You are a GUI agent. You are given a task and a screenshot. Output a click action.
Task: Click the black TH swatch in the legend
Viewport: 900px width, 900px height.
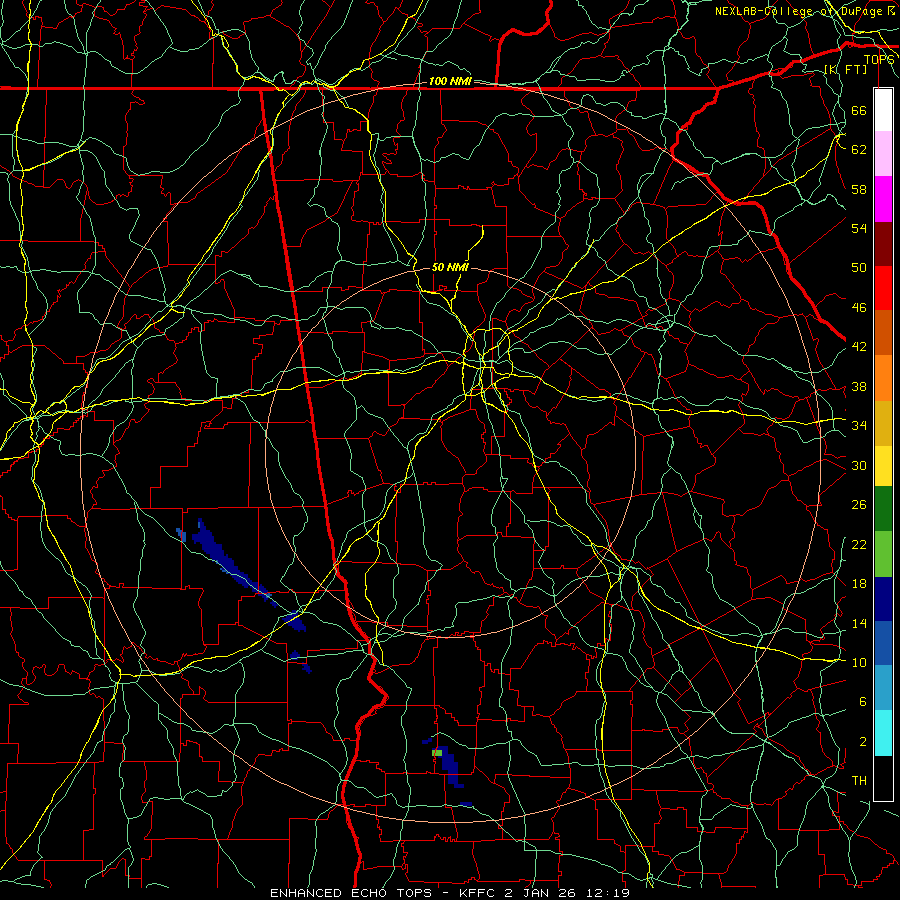coord(883,778)
